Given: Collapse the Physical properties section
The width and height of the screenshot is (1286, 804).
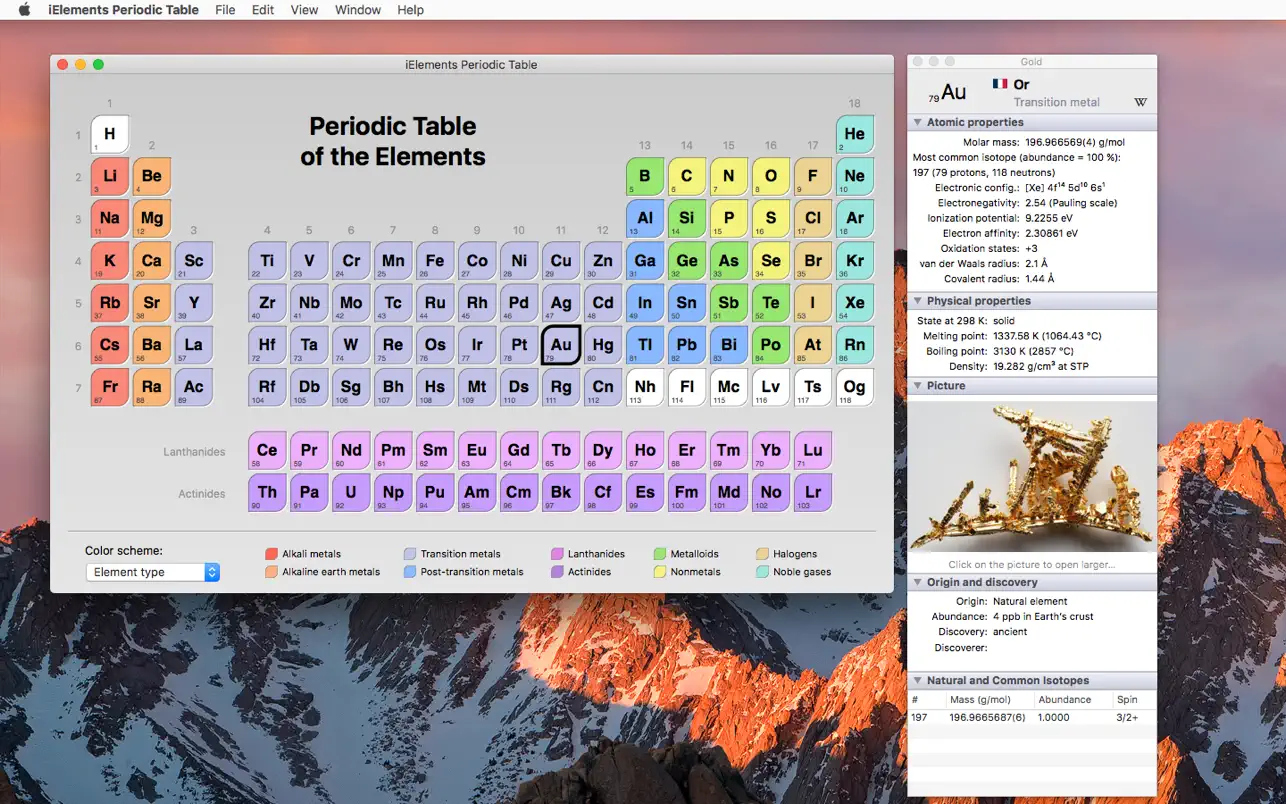Looking at the screenshot, I should click(918, 300).
